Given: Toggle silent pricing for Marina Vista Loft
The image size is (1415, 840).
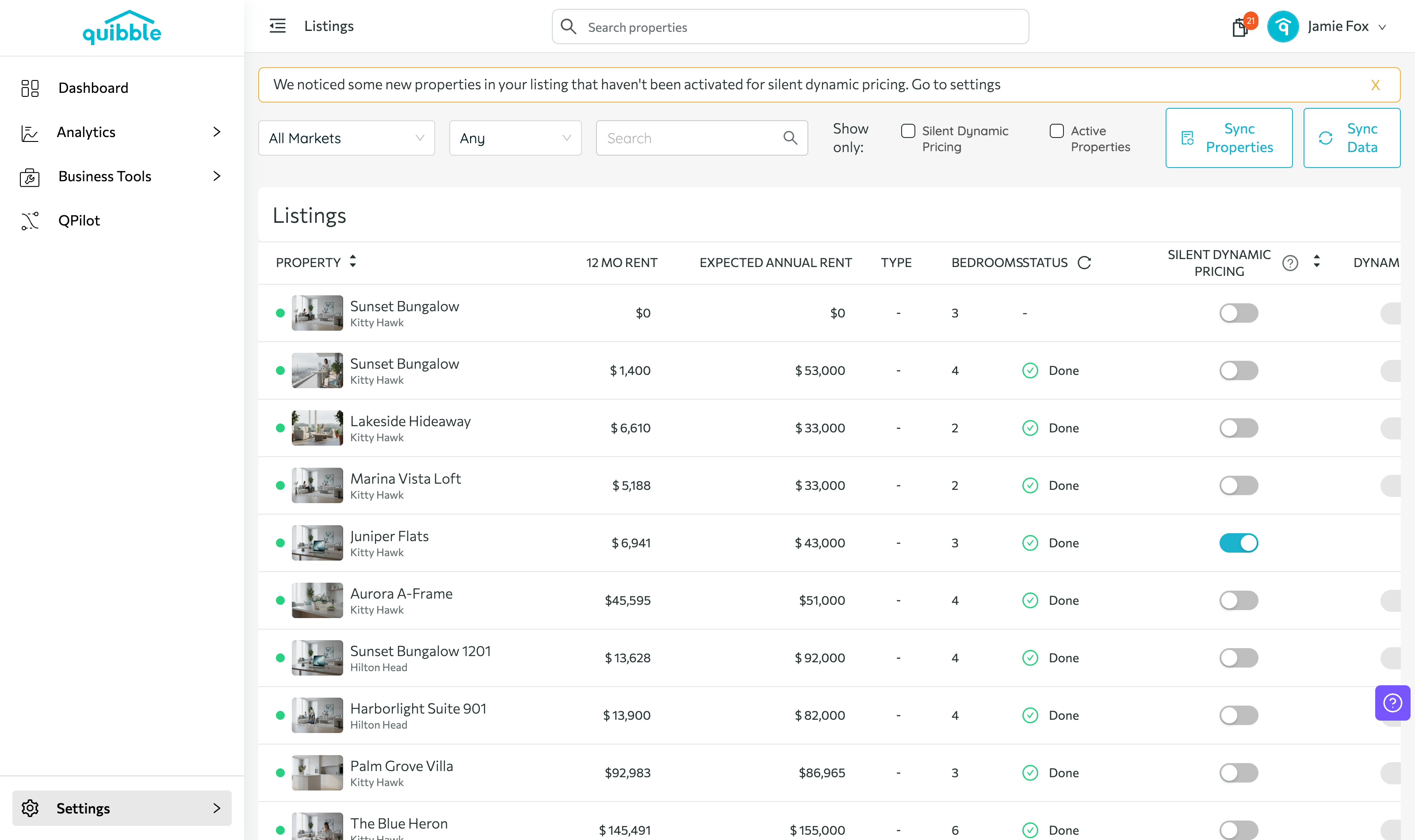Looking at the screenshot, I should point(1239,486).
